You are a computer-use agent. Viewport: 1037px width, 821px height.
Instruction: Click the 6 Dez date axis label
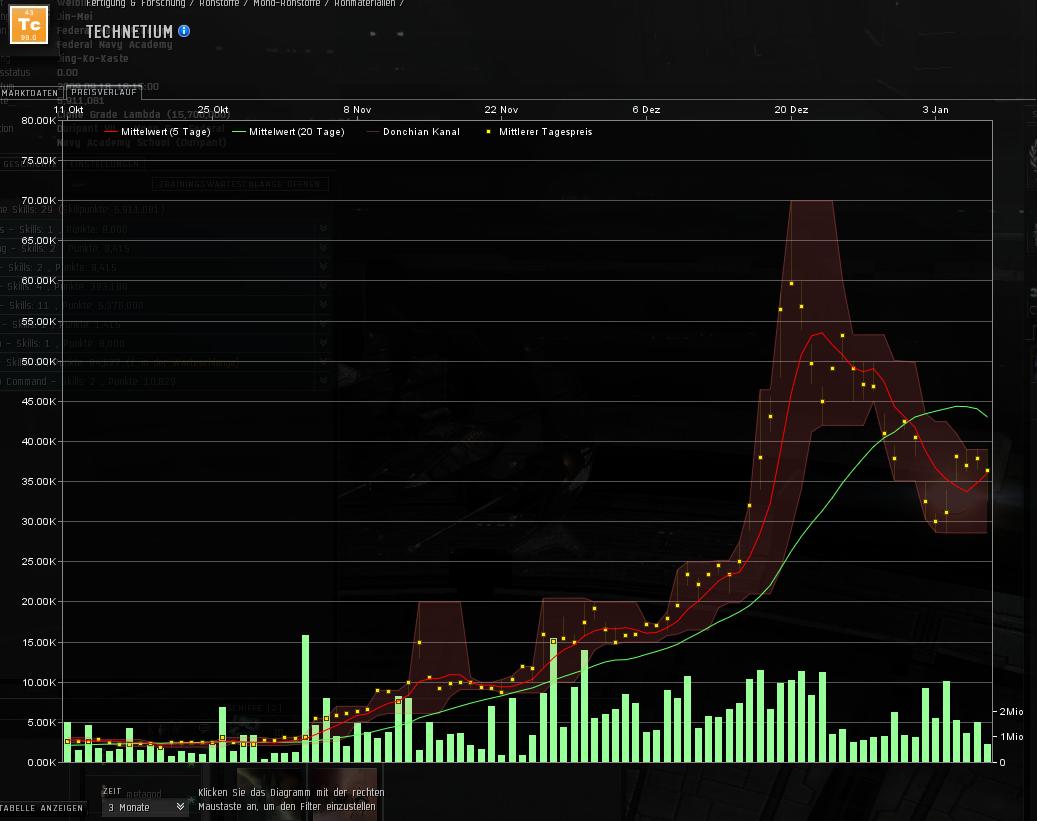pyautogui.click(x=646, y=110)
